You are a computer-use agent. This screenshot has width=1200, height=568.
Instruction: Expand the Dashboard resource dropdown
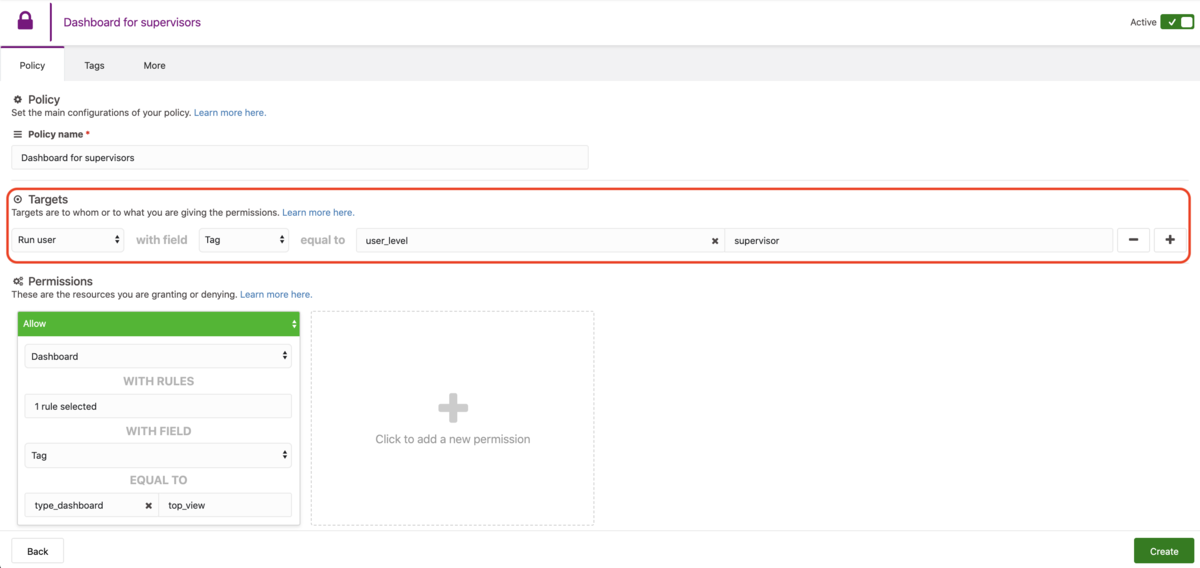(158, 356)
